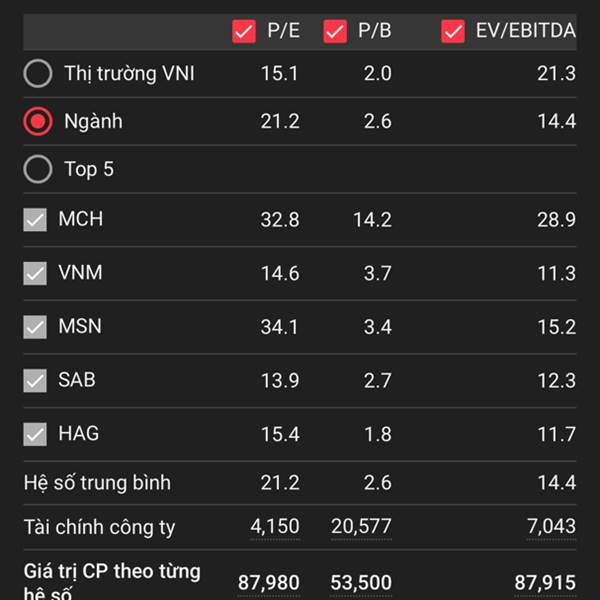Select the Ngành radio button
This screenshot has height=600, width=600.
pos(37,121)
